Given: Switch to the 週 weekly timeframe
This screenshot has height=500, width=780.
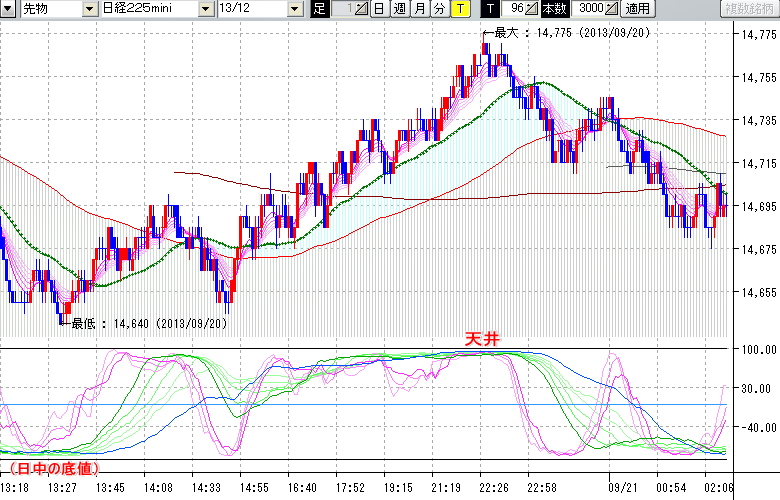Looking at the screenshot, I should pyautogui.click(x=399, y=9).
